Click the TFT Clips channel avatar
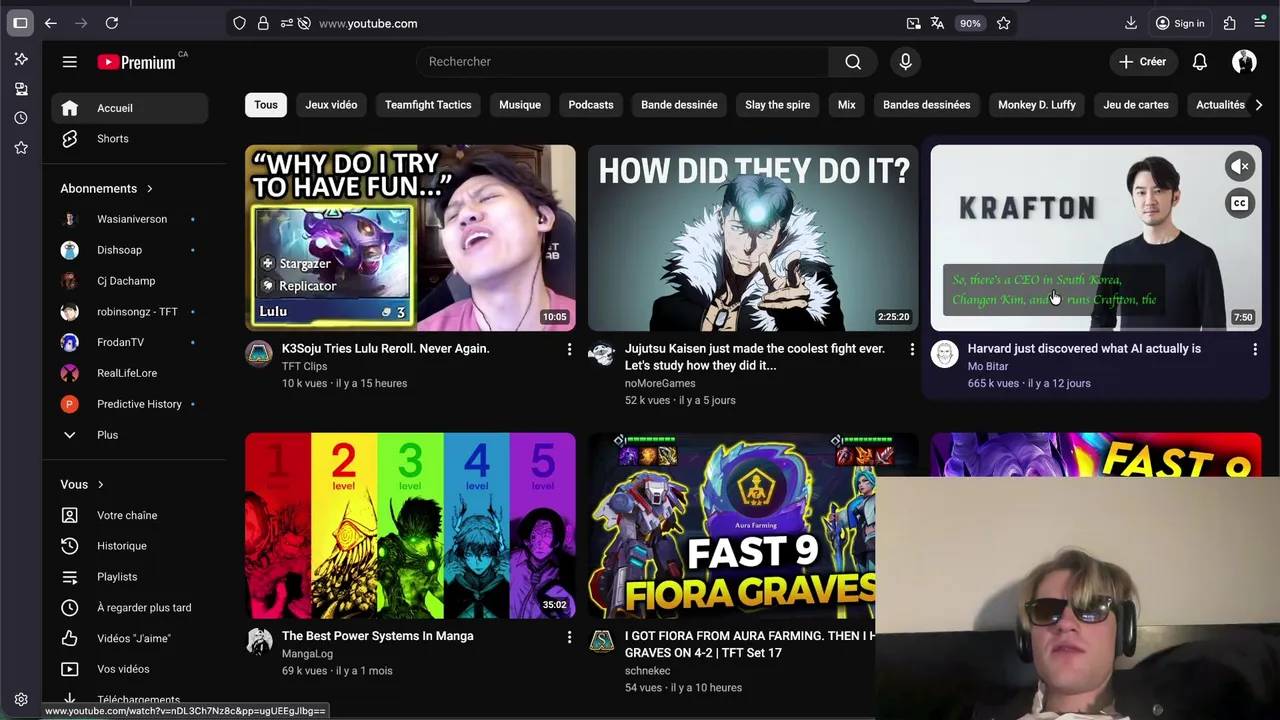Viewport: 1280px width, 720px height. coord(259,353)
